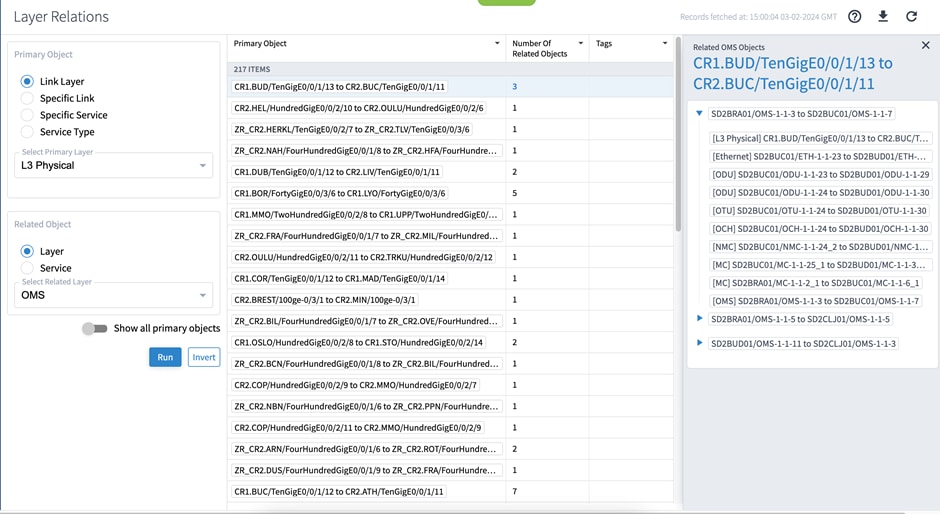
Task: Click the Invert button
Action: tap(204, 357)
